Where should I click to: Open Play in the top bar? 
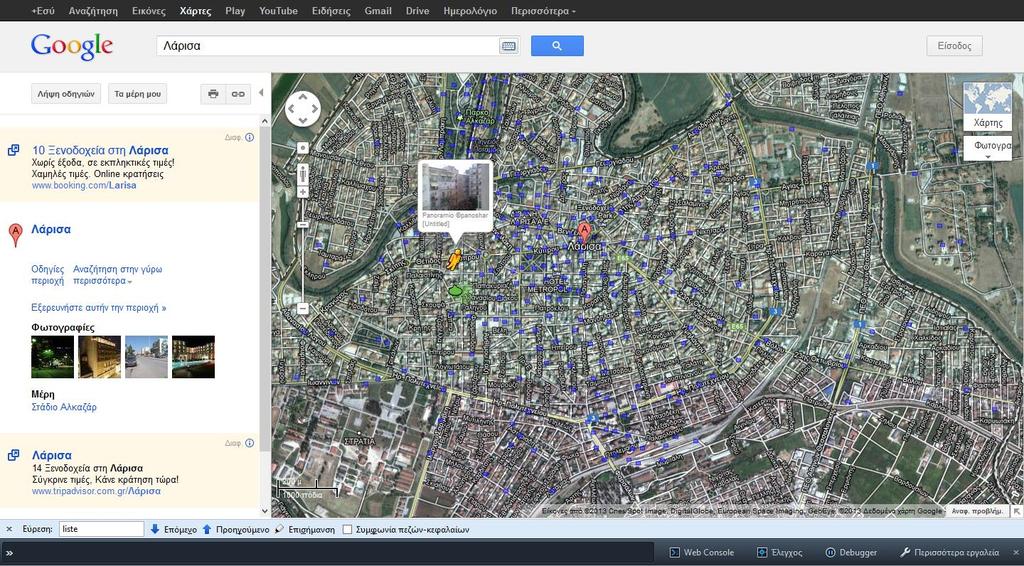(x=235, y=11)
